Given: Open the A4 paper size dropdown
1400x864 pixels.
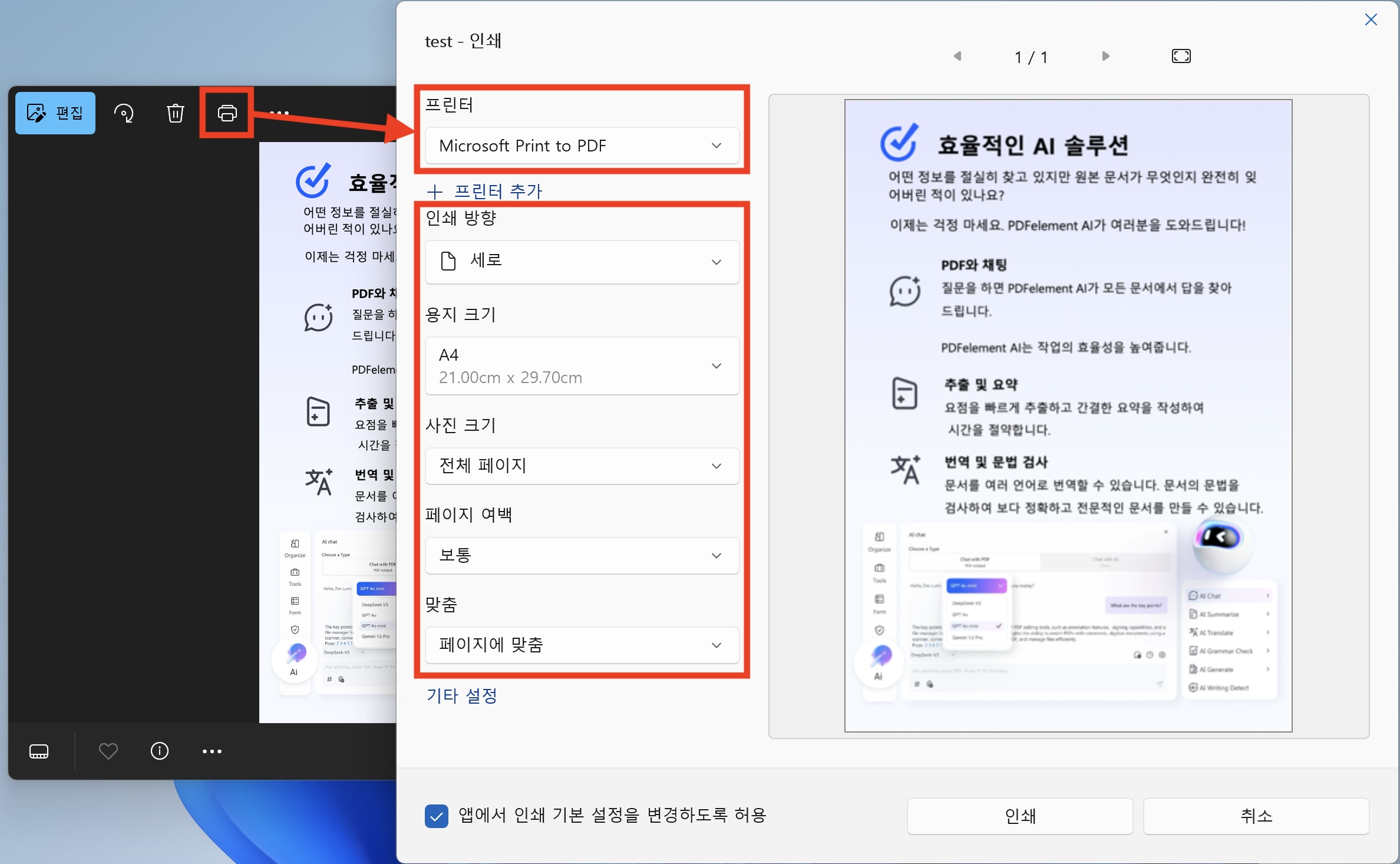Looking at the screenshot, I should pyautogui.click(x=582, y=365).
